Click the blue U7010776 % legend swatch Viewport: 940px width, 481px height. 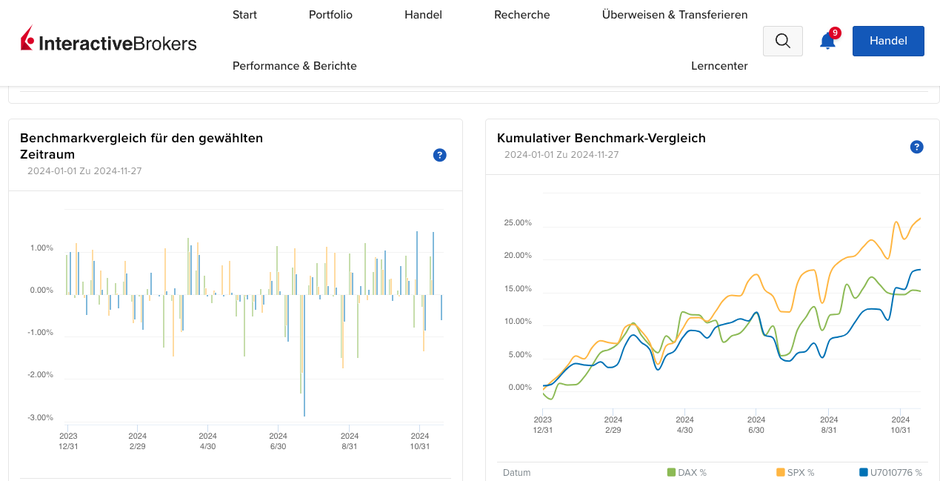863,473
